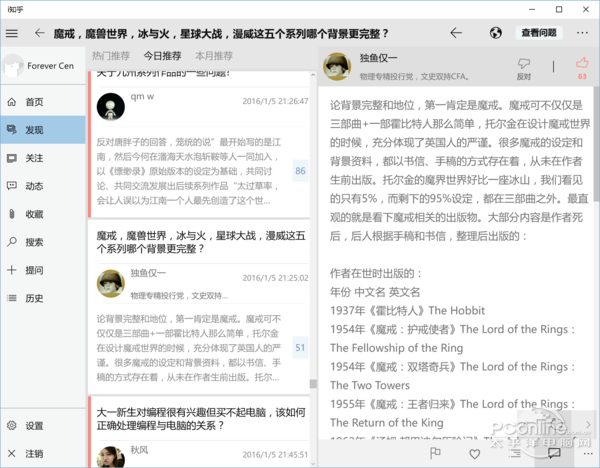Viewport: 600px width, 468px height.
Task: Click the username qm w
Action: pyautogui.click(x=142, y=96)
